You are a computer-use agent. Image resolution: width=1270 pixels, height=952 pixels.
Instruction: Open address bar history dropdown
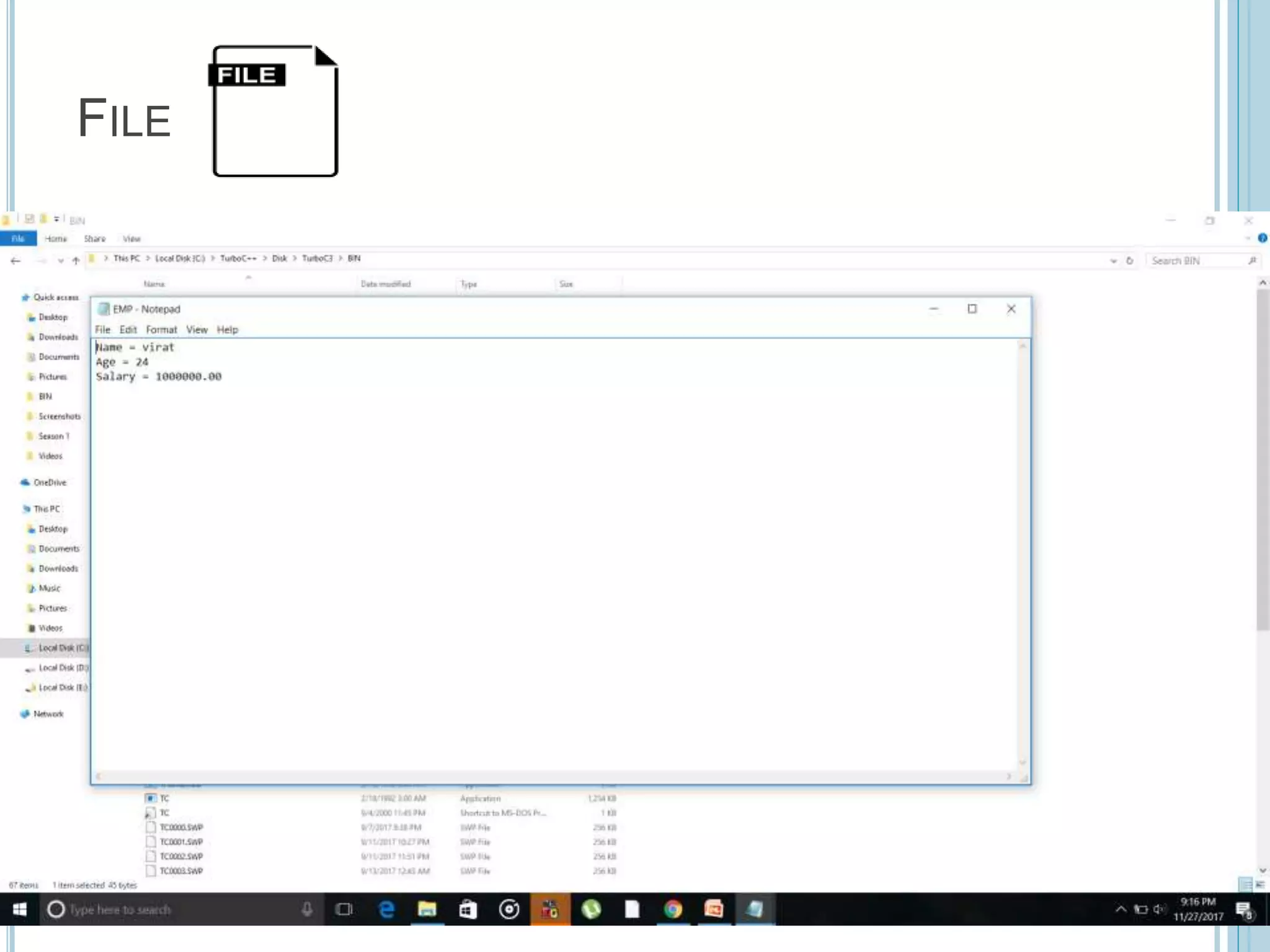click(1113, 261)
